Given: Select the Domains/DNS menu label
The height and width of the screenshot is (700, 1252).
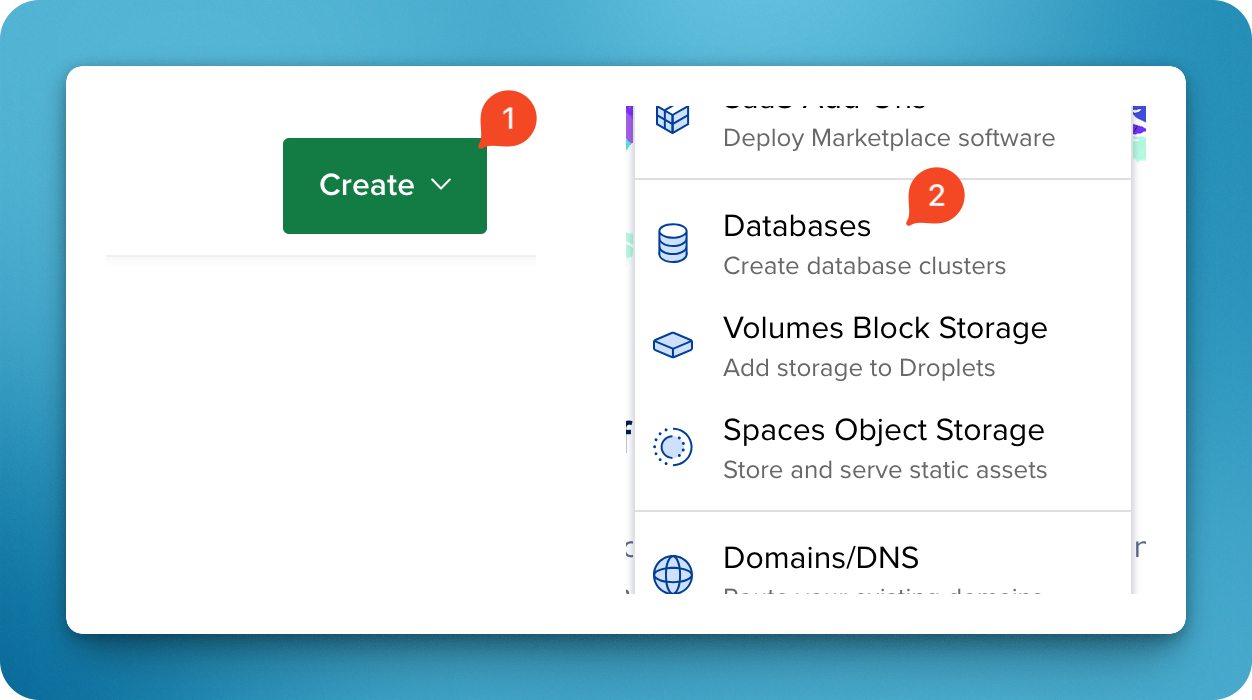Looking at the screenshot, I should (820, 557).
